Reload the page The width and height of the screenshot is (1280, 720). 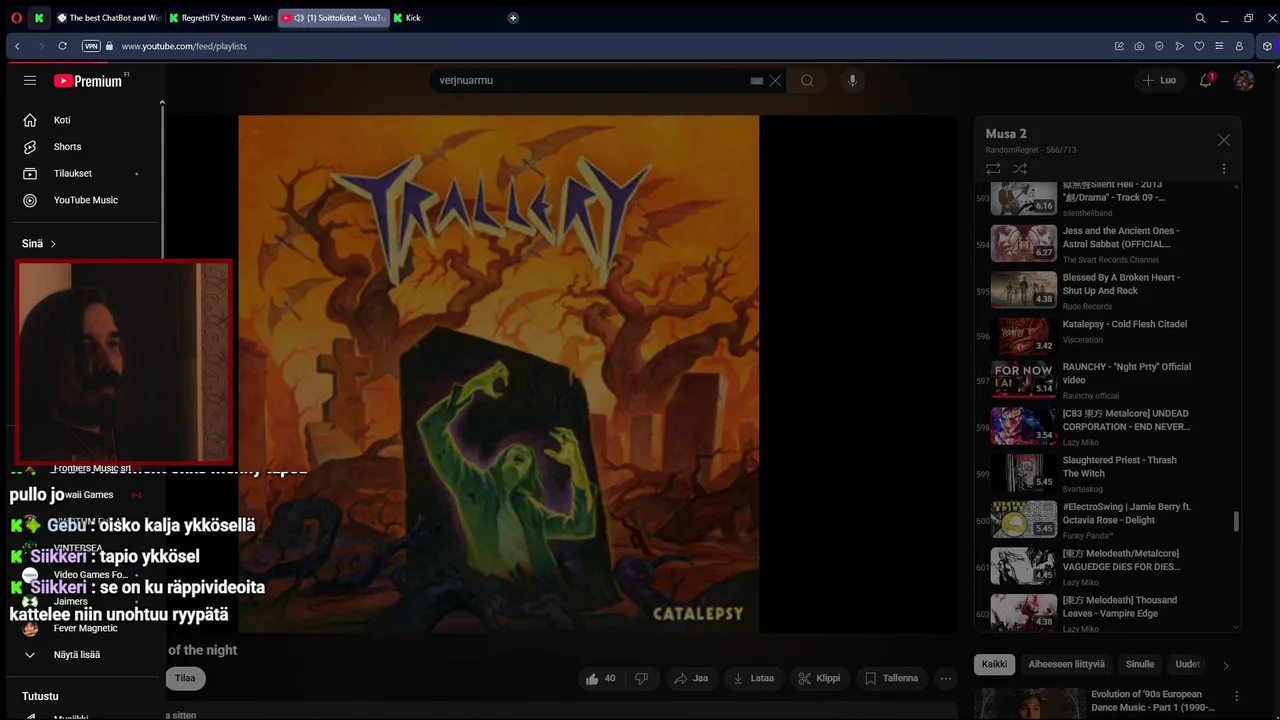click(62, 46)
